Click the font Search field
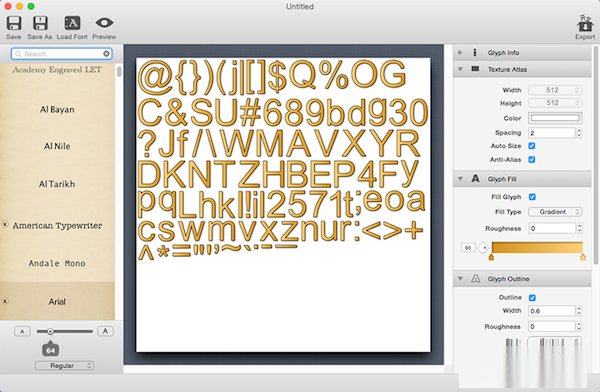The width and height of the screenshot is (600, 392). tap(62, 54)
